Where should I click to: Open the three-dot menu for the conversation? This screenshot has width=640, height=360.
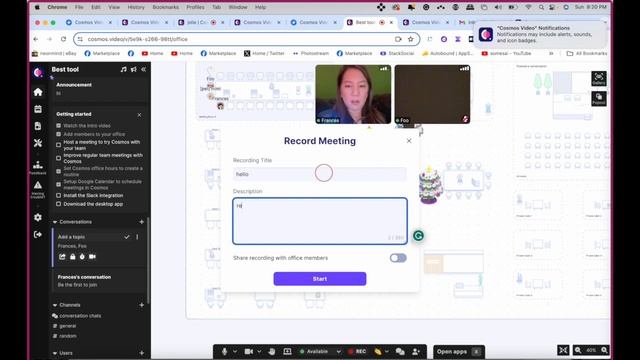137,237
